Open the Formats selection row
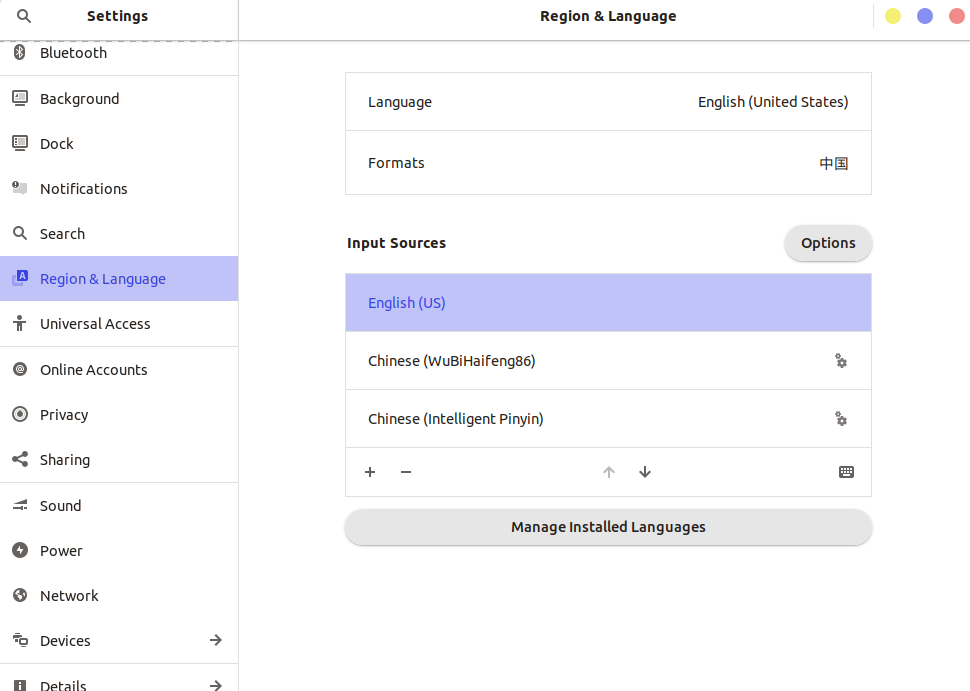The height and width of the screenshot is (691, 970). click(608, 163)
